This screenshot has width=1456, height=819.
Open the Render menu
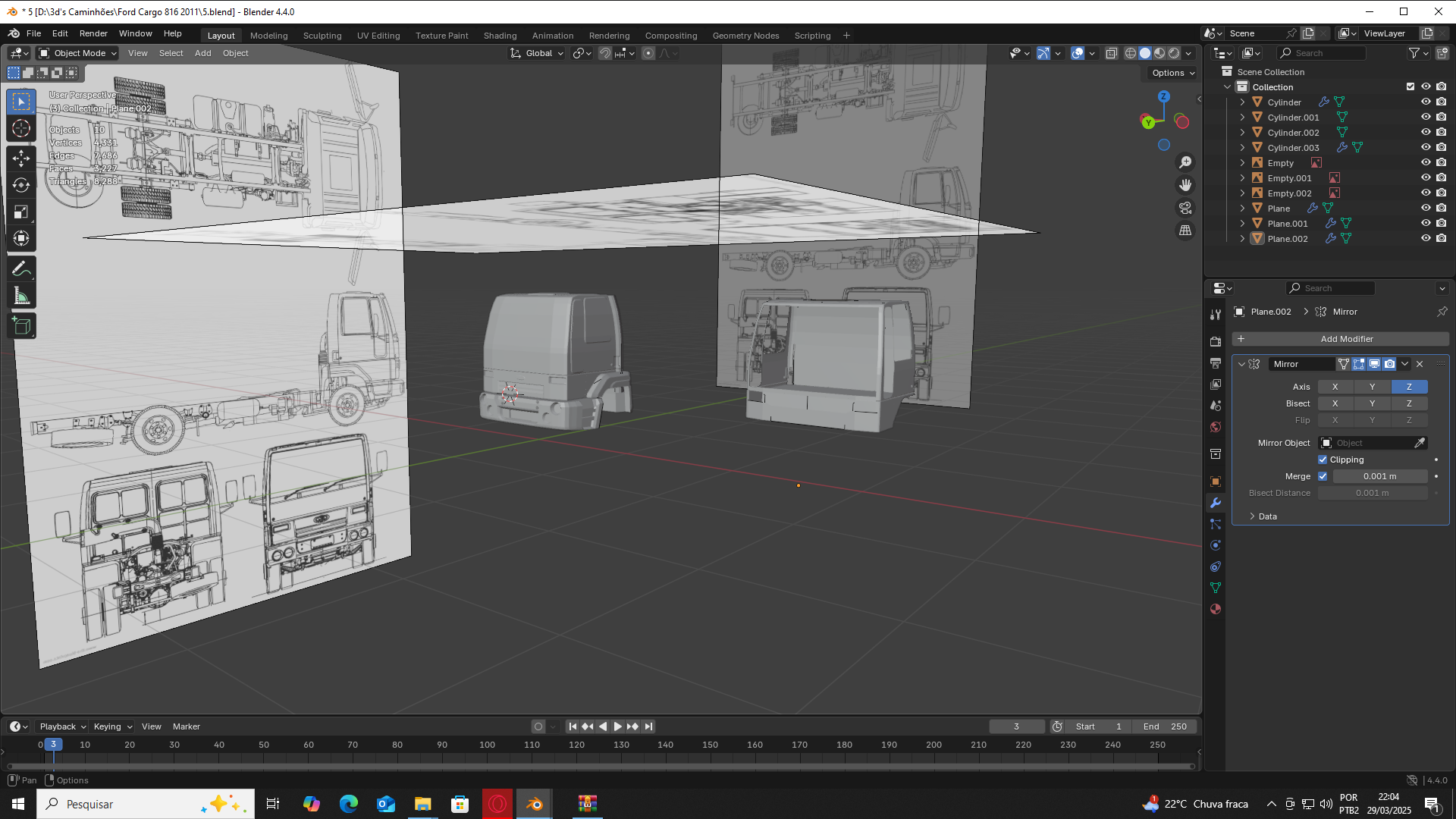[93, 33]
